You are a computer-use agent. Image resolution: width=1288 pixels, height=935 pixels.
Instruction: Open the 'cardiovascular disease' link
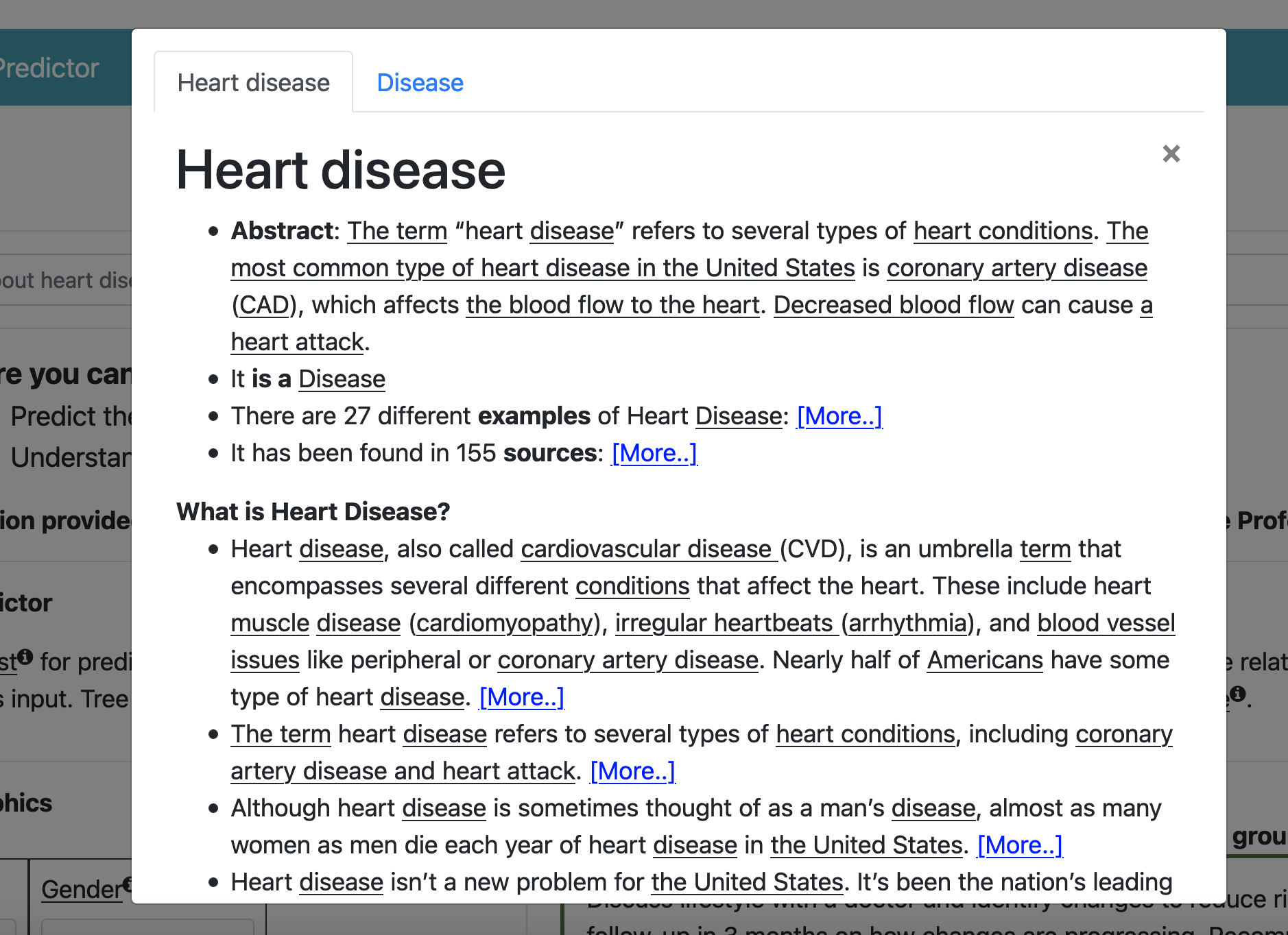[x=648, y=549]
